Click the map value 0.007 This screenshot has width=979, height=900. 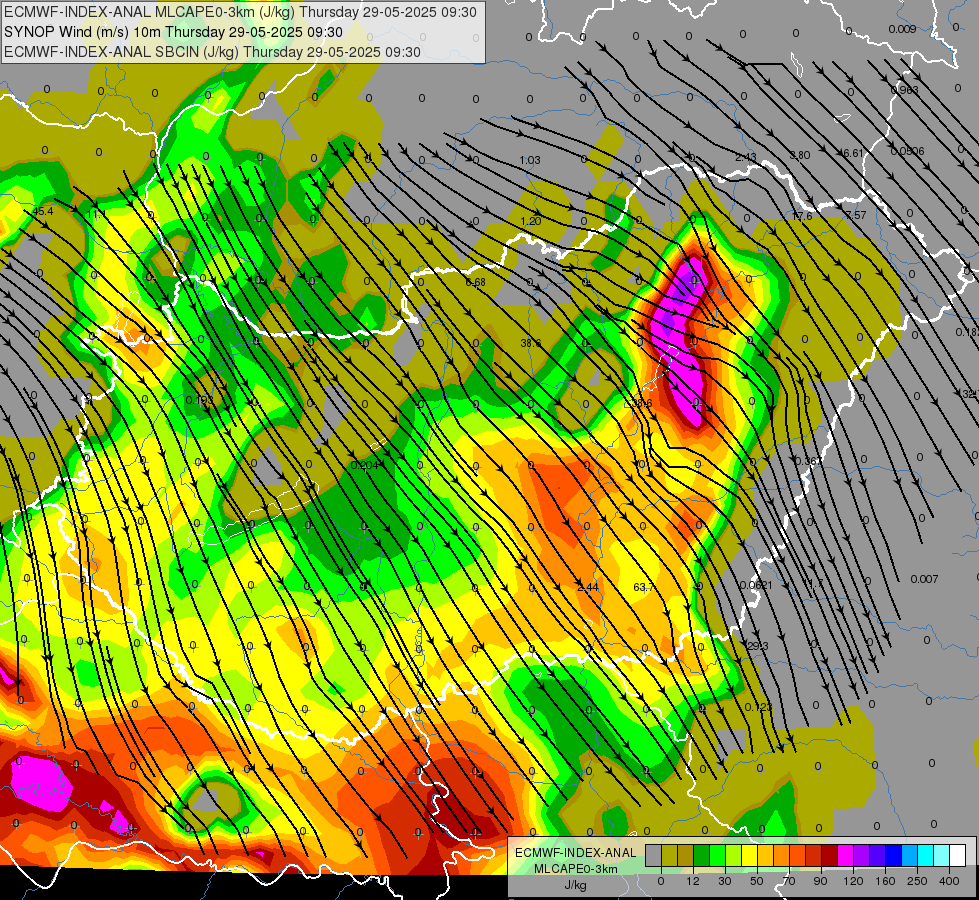pos(924,579)
